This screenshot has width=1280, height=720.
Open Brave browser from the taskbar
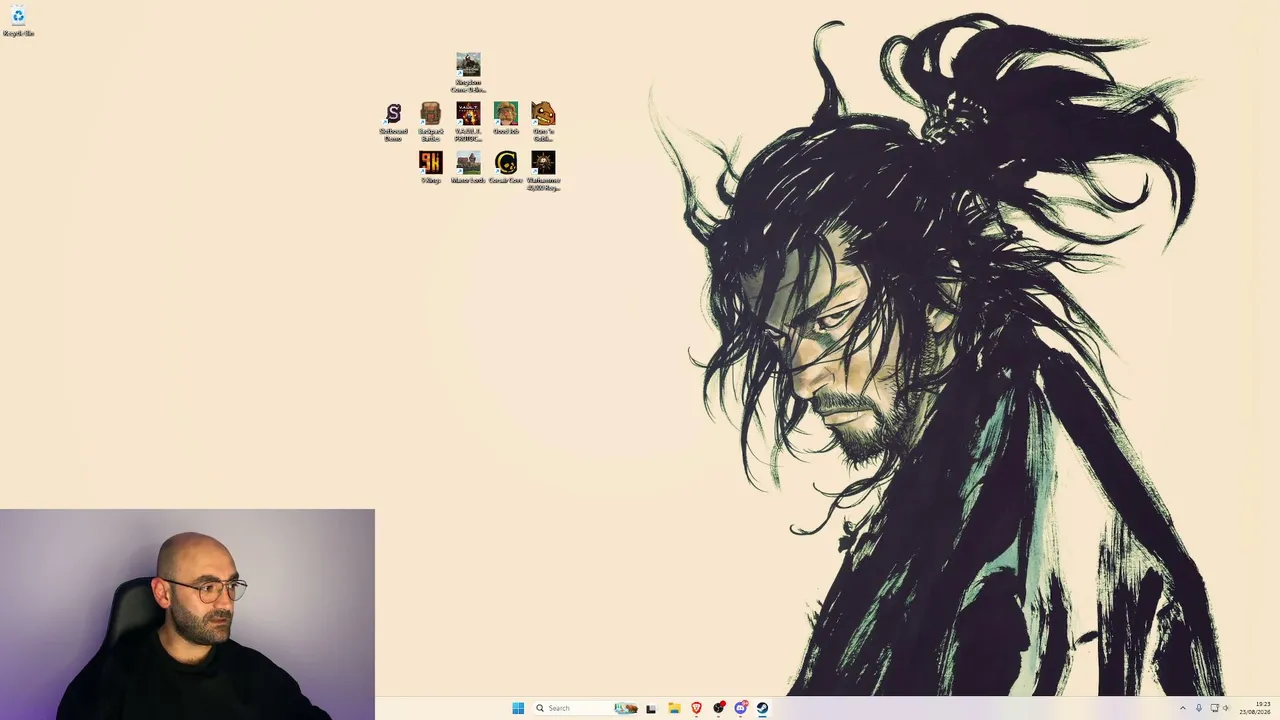pos(696,708)
